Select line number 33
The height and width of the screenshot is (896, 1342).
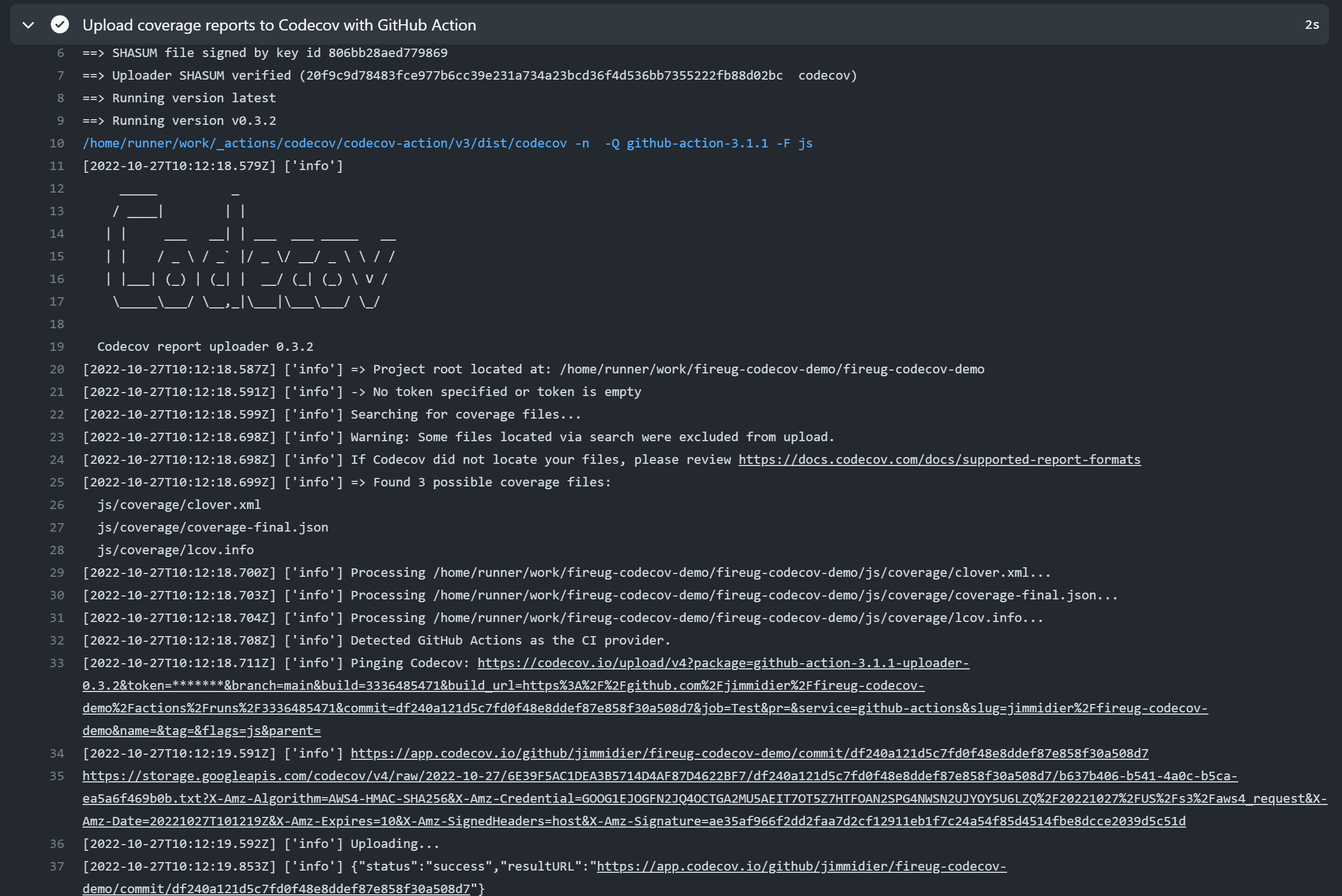56,662
